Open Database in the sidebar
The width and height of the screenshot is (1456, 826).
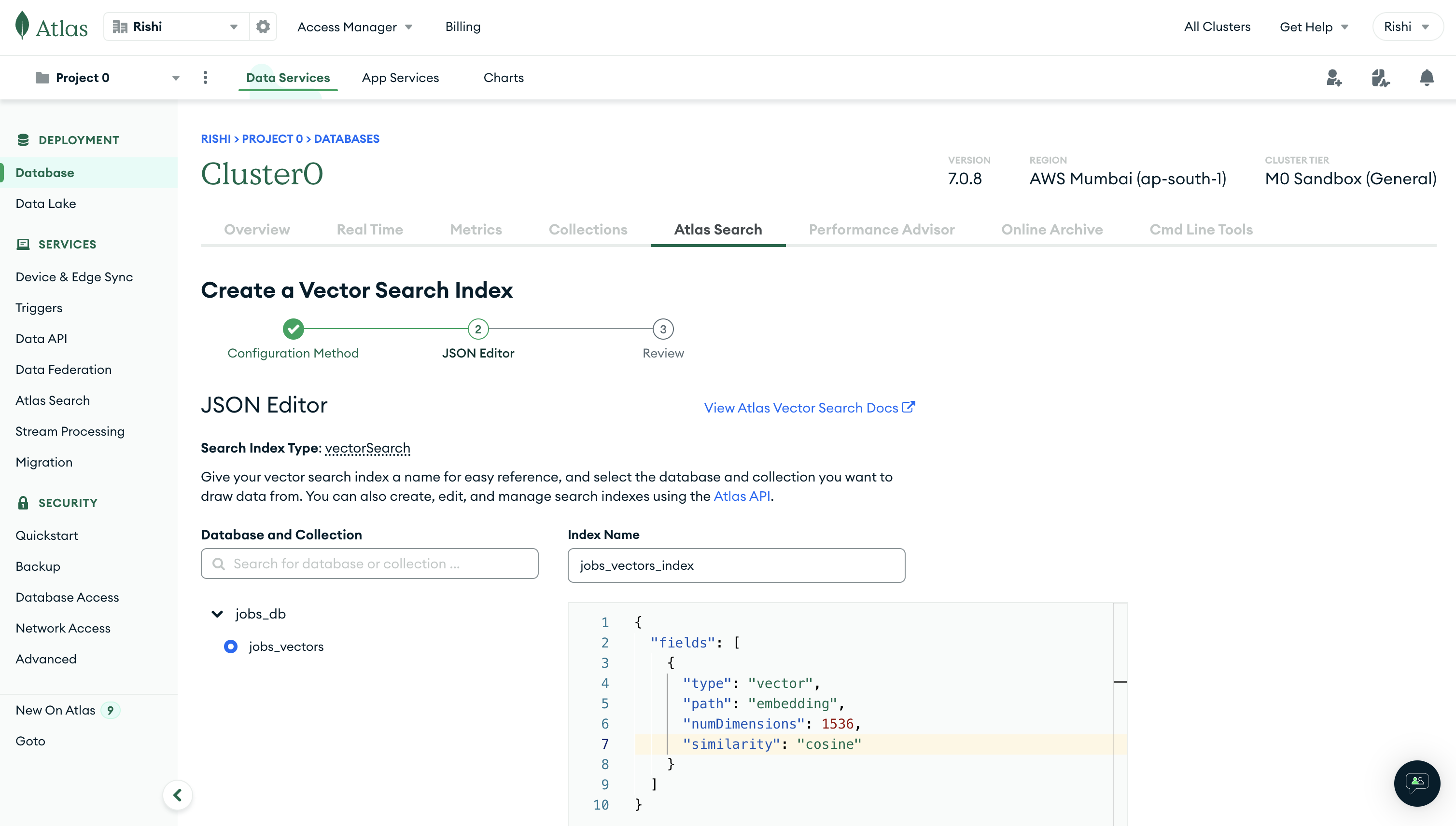(88, 172)
